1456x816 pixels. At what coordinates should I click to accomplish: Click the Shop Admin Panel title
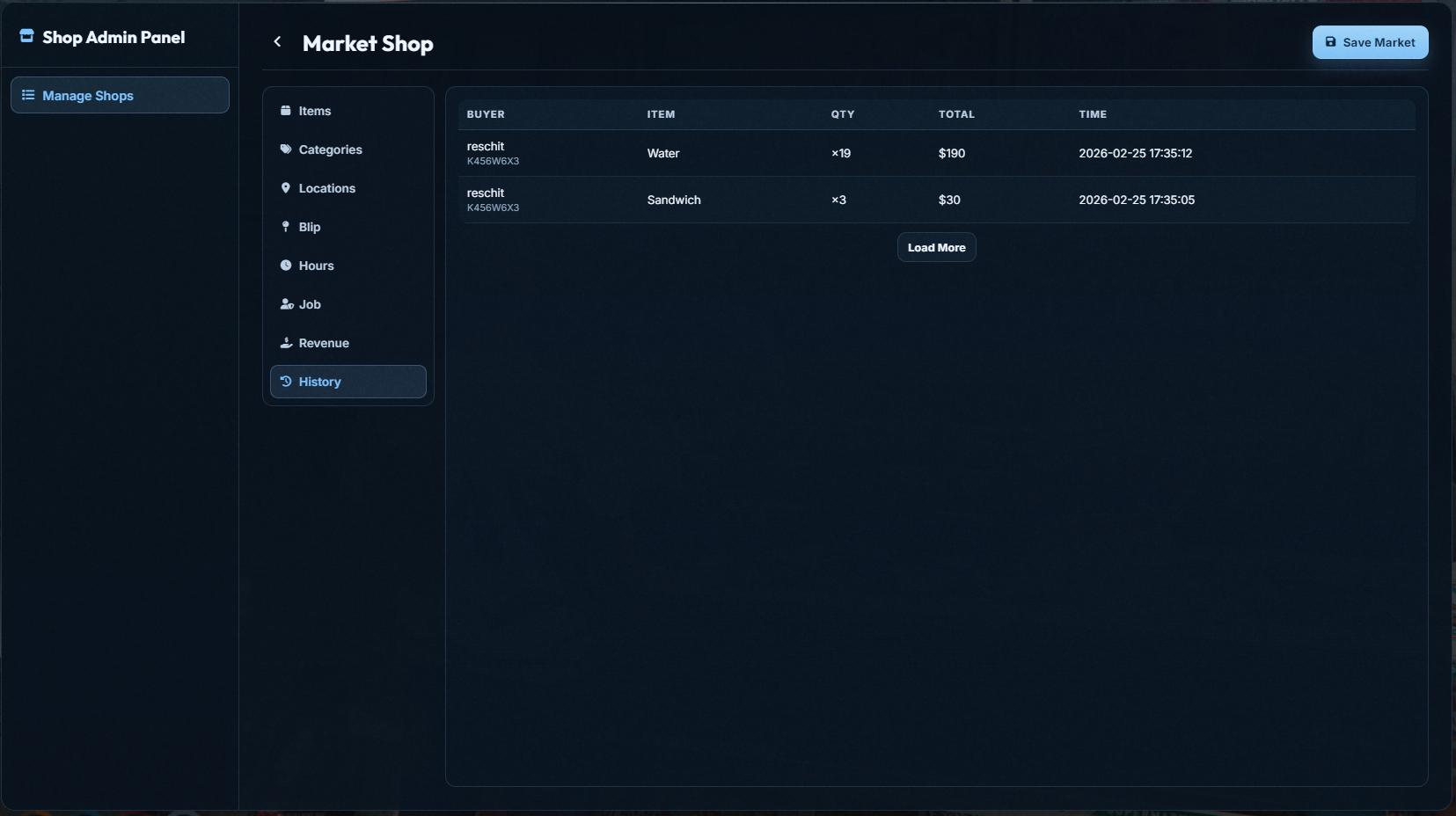113,37
